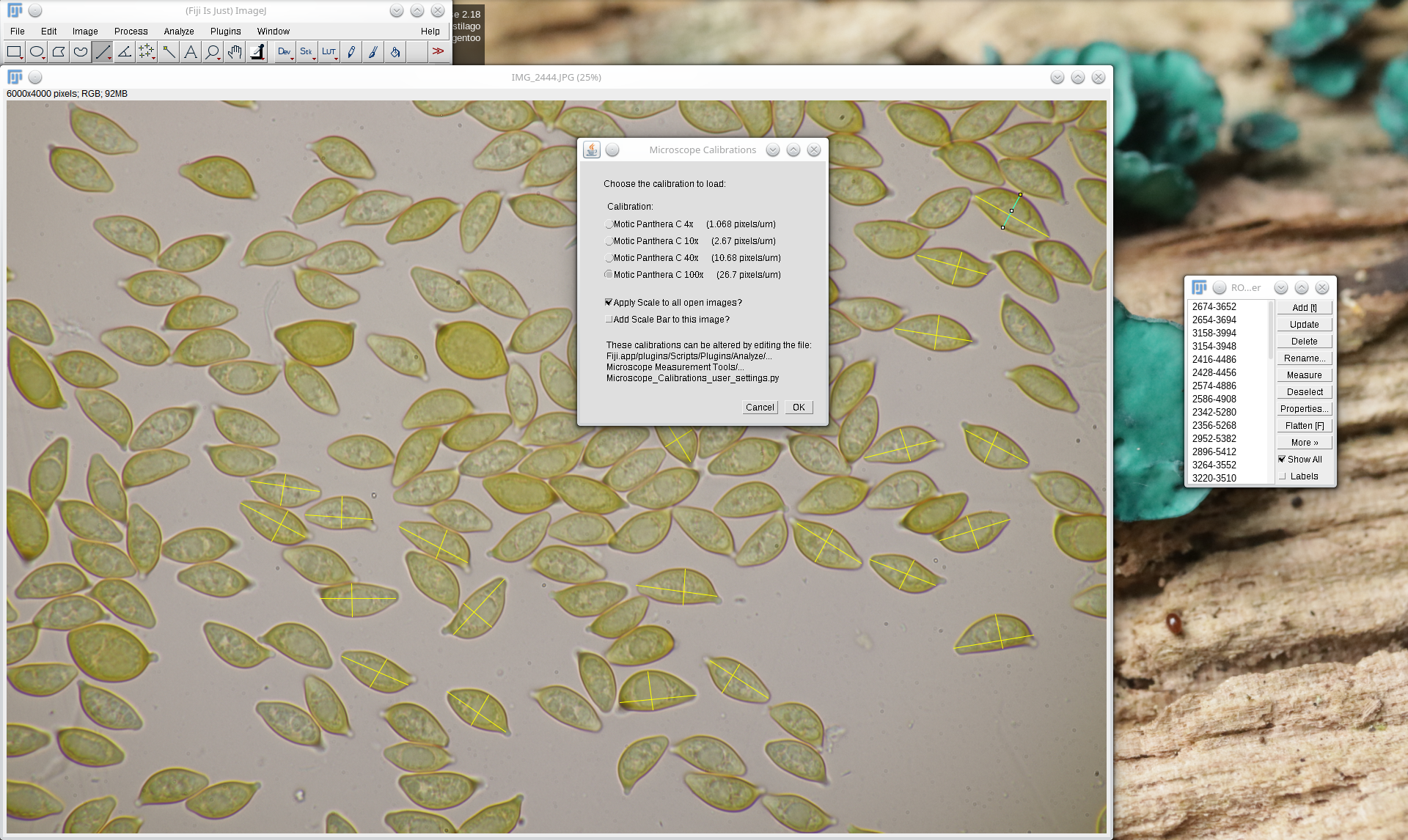
Task: Select the Wand tracing tool
Action: [169, 52]
